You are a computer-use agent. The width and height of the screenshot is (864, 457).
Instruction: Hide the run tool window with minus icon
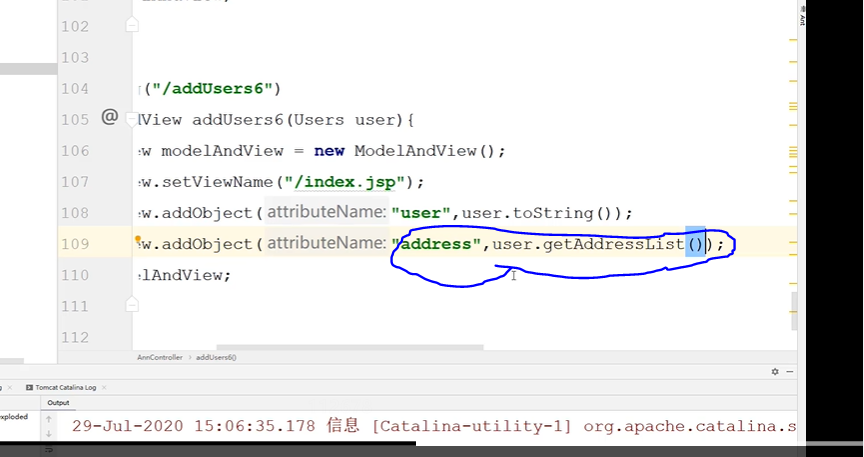(x=790, y=372)
